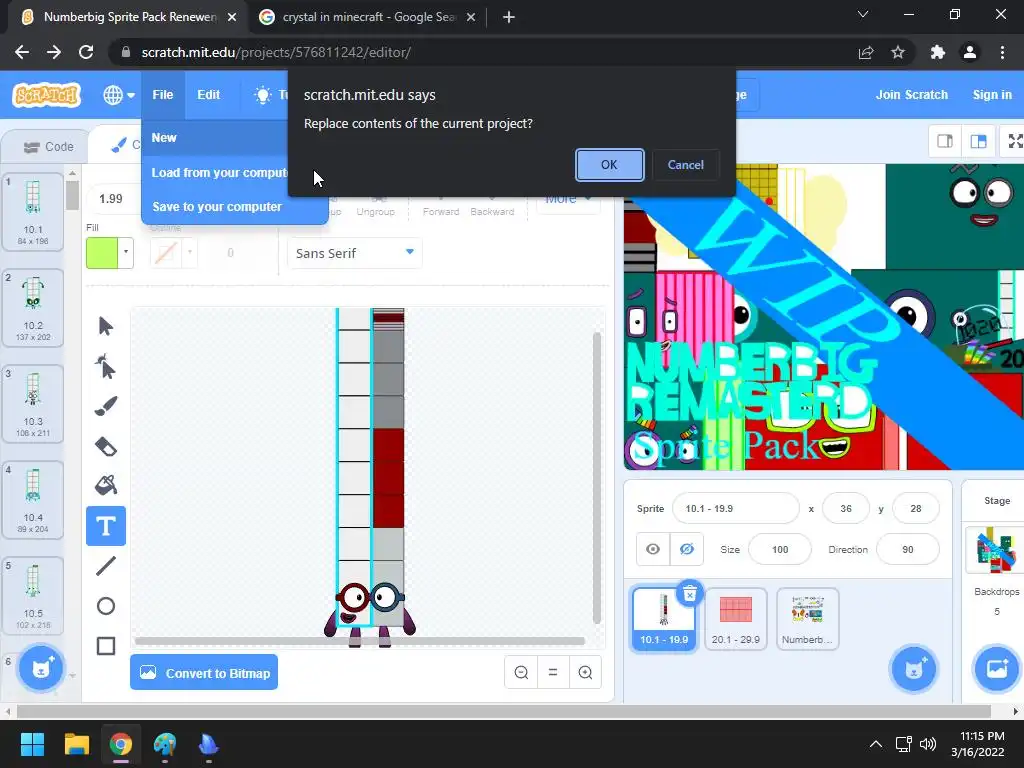Screen dimensions: 1024x768
Task: Select the Circle tool
Action: coord(106,606)
